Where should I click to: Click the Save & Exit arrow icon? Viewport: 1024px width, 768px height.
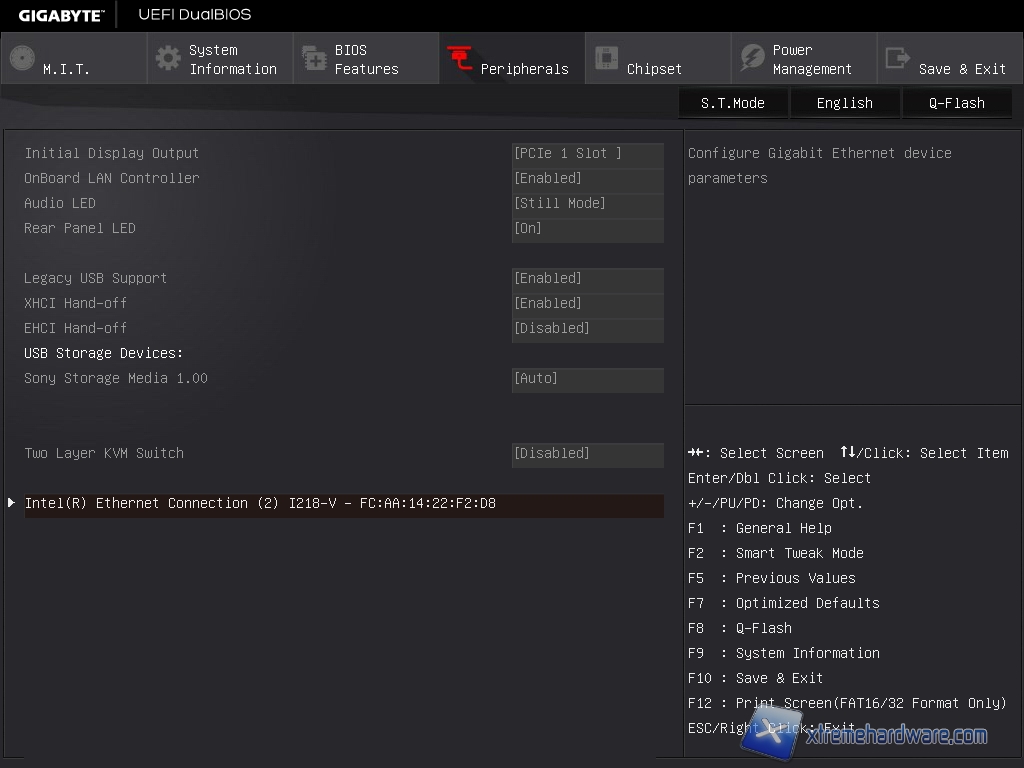click(898, 58)
